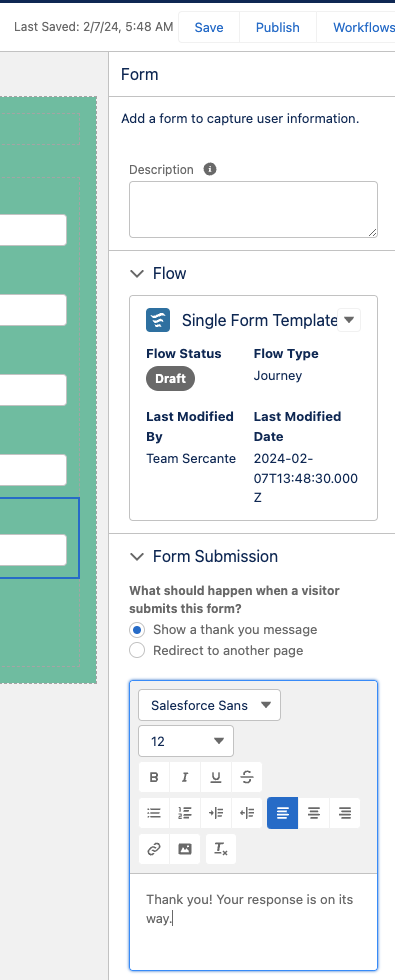Image resolution: width=395 pixels, height=980 pixels.
Task: Insert an image into the message
Action: coord(185,849)
